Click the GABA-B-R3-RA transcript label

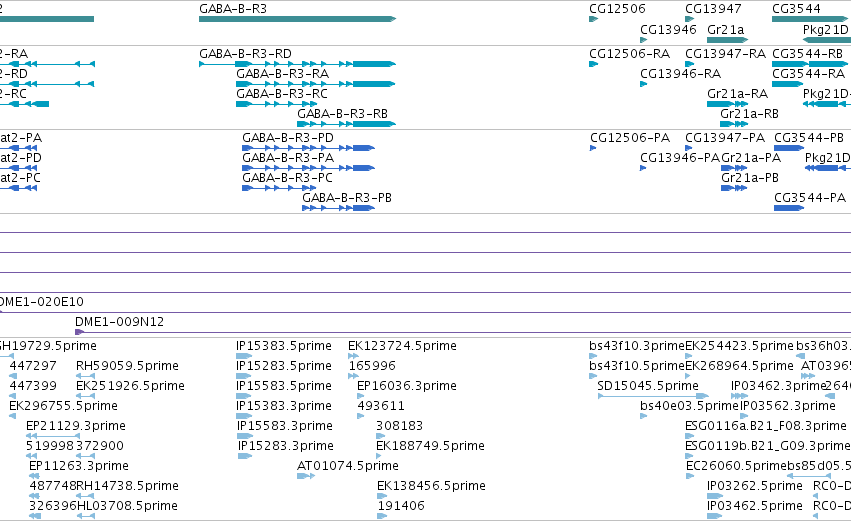282,74
